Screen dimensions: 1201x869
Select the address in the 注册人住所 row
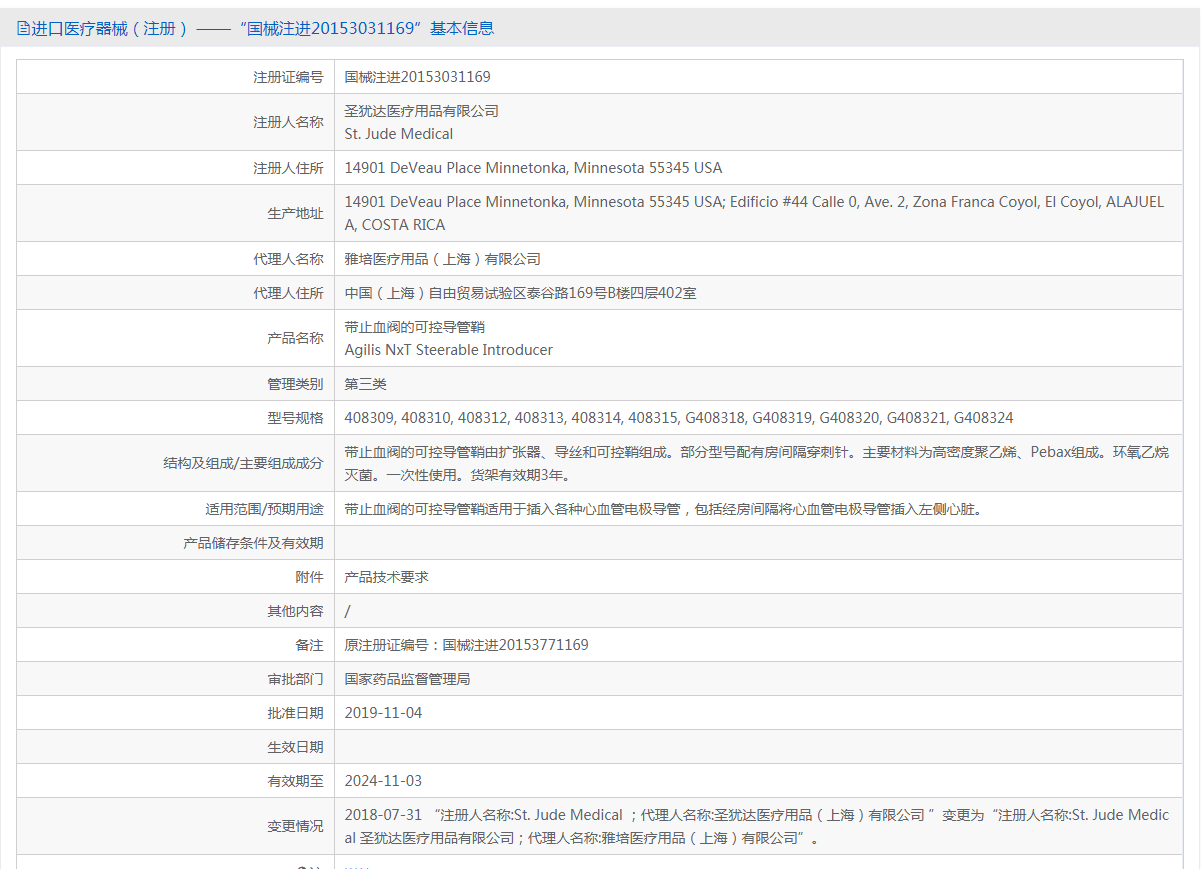533,168
